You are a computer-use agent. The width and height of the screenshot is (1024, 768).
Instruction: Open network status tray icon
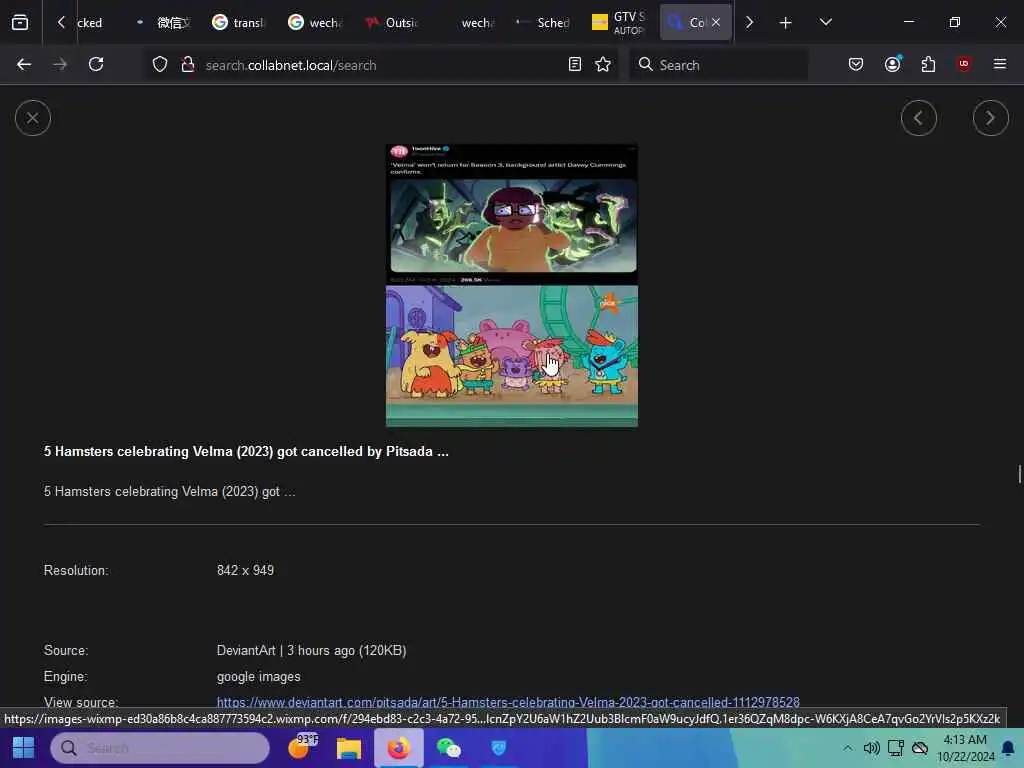(x=895, y=748)
